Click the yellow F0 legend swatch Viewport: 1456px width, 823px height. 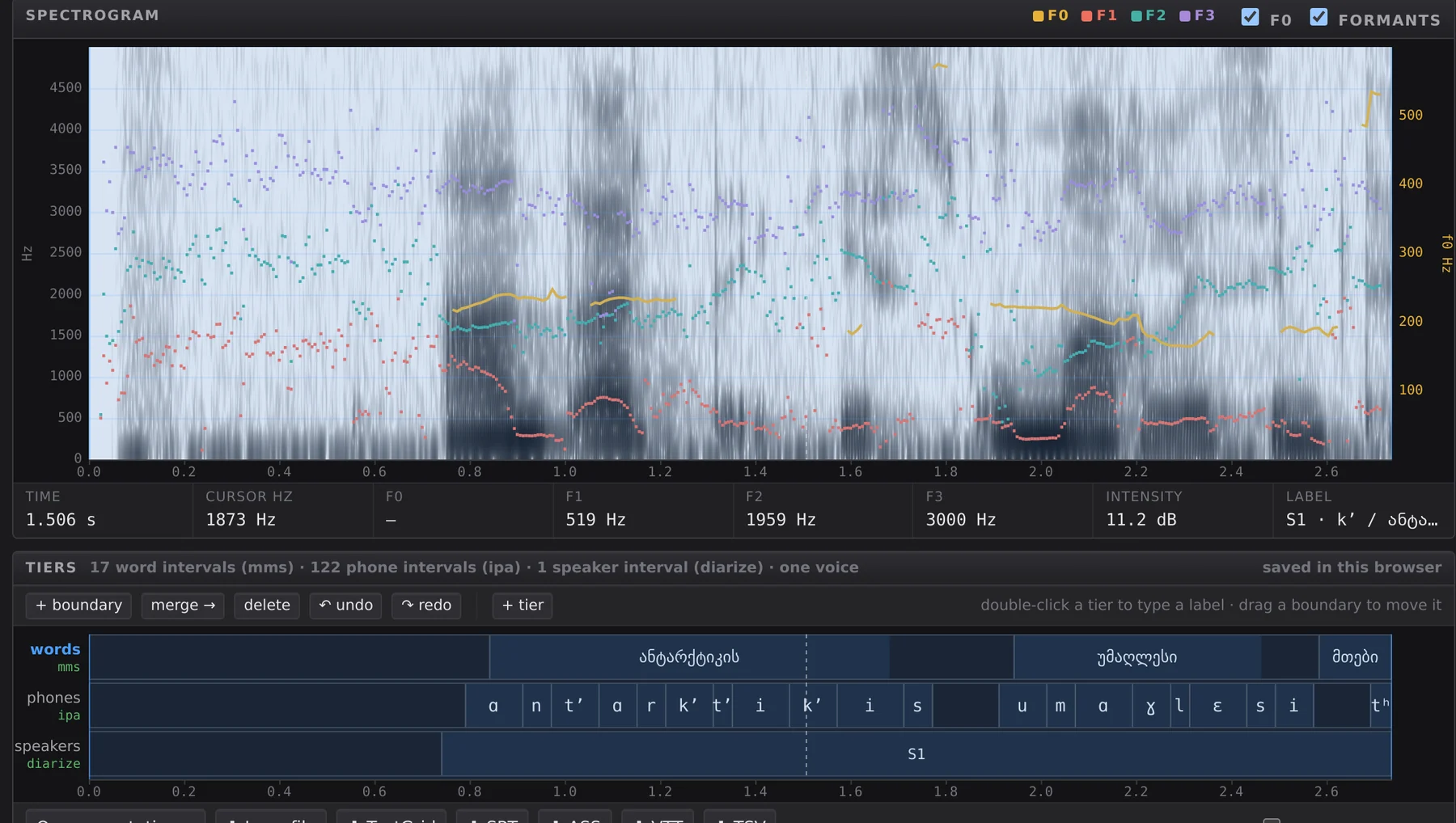(1038, 16)
